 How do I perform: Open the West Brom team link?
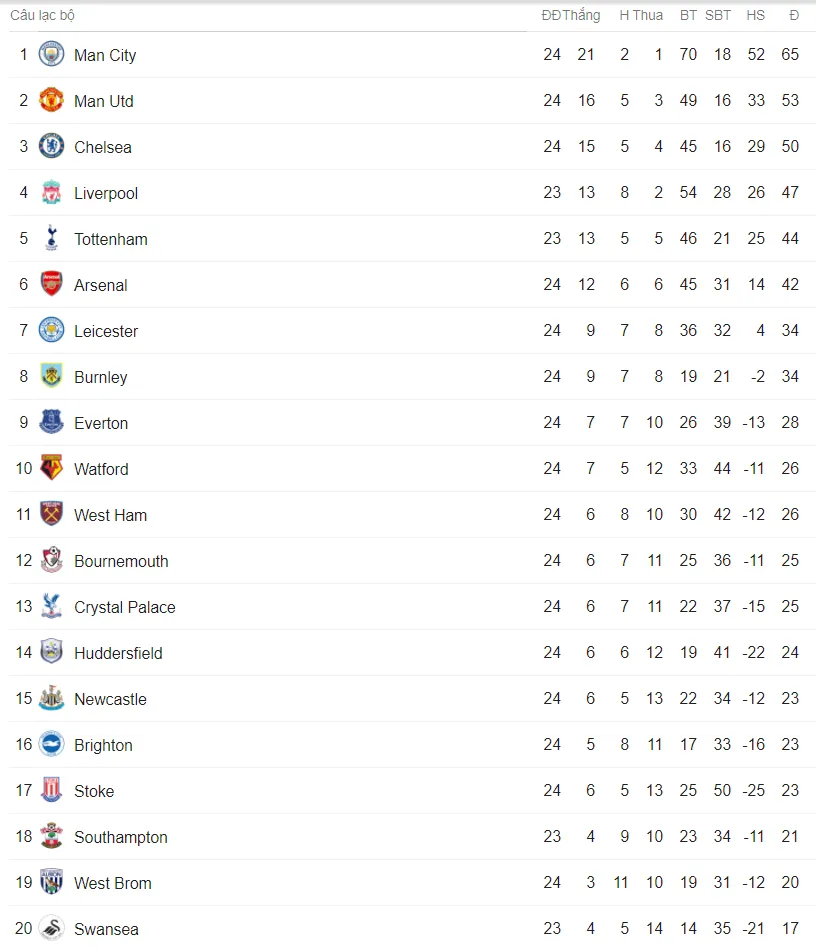point(113,883)
